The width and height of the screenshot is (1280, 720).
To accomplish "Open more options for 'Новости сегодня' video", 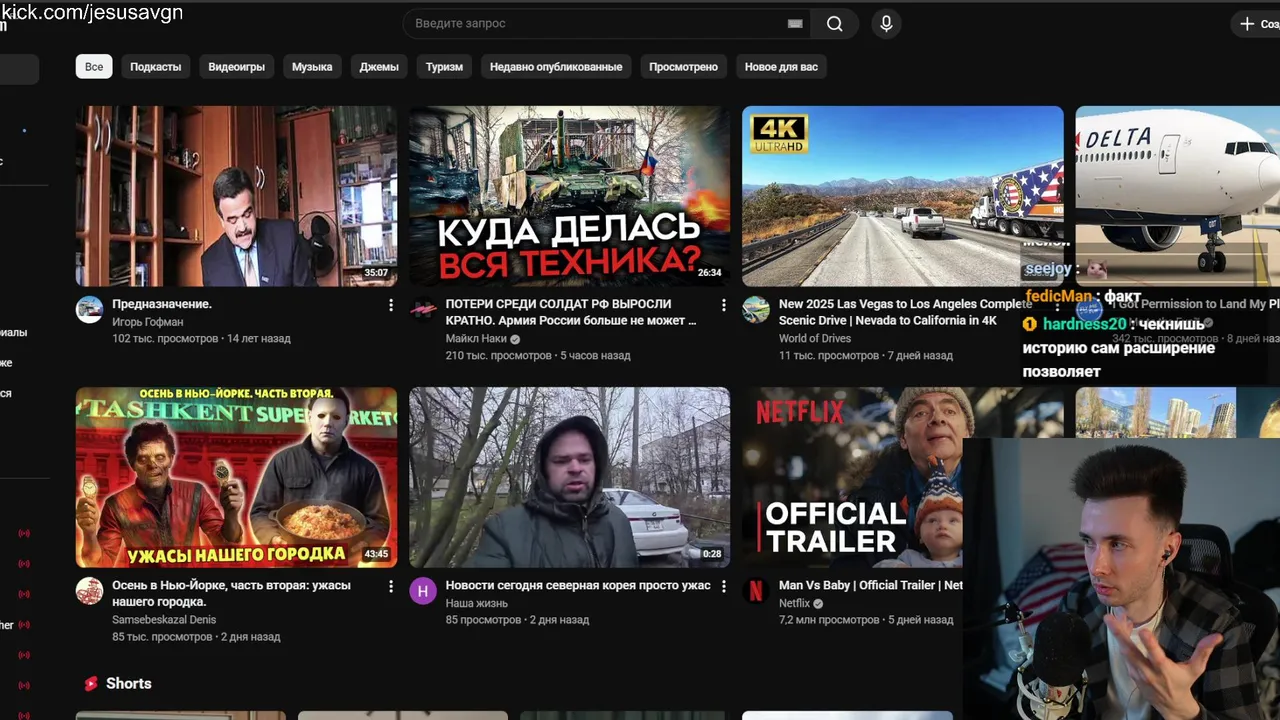I will (x=724, y=586).
